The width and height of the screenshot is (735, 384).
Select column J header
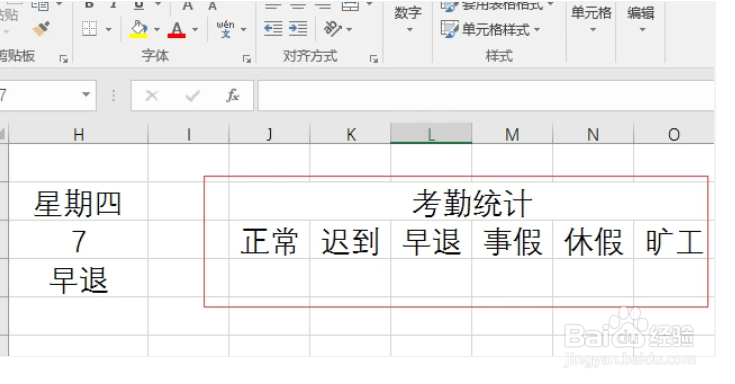click(x=269, y=135)
